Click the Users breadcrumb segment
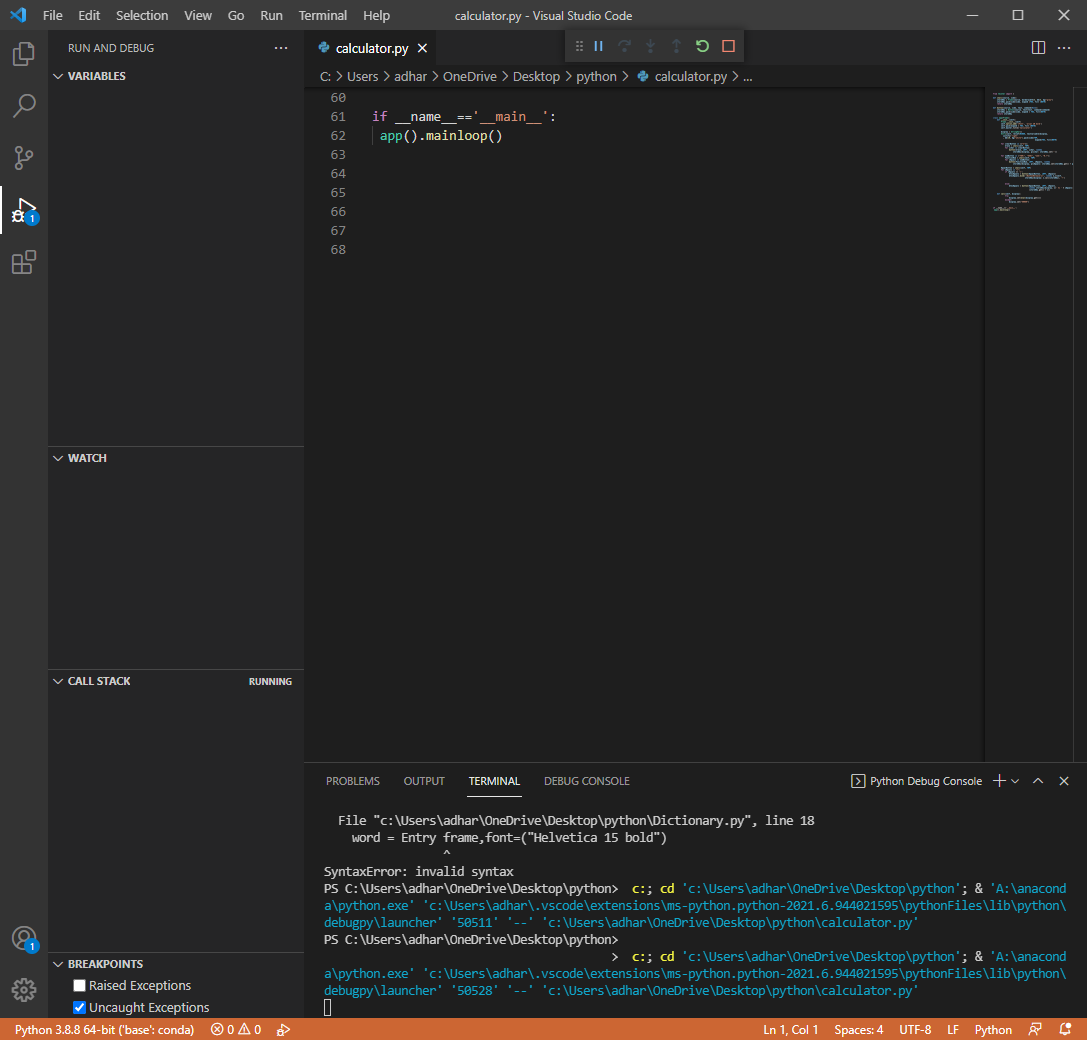 click(x=363, y=76)
